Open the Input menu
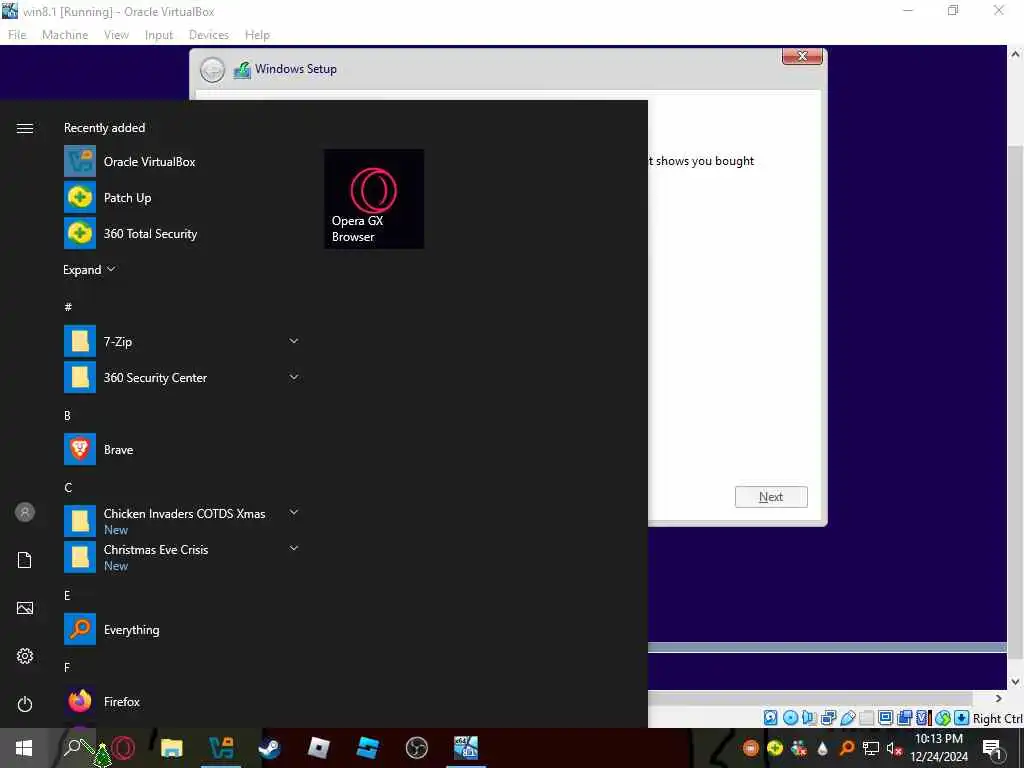Screen dimensions: 1024x768 (x=159, y=35)
